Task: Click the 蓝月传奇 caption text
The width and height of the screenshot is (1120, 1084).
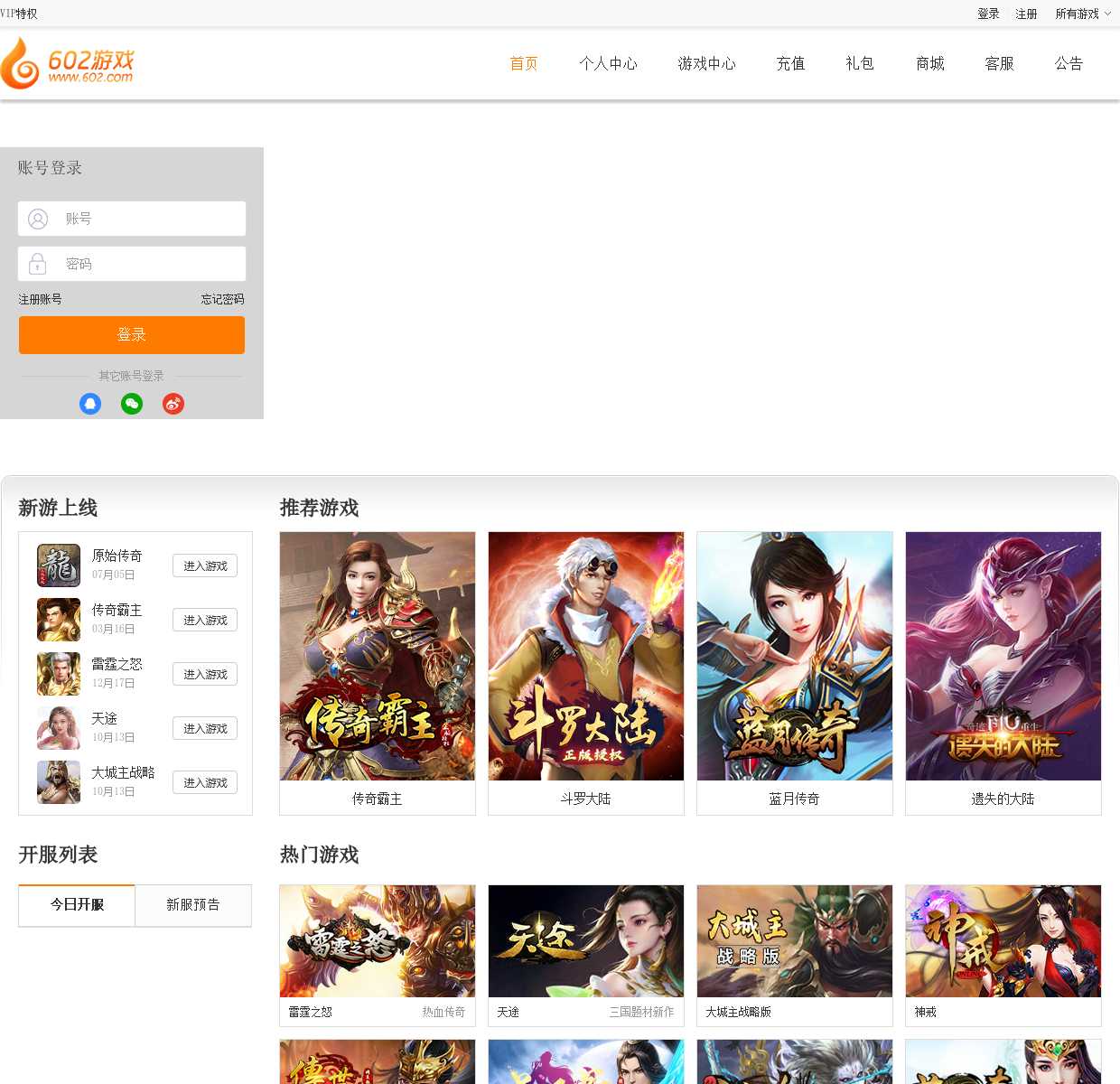Action: coord(795,799)
